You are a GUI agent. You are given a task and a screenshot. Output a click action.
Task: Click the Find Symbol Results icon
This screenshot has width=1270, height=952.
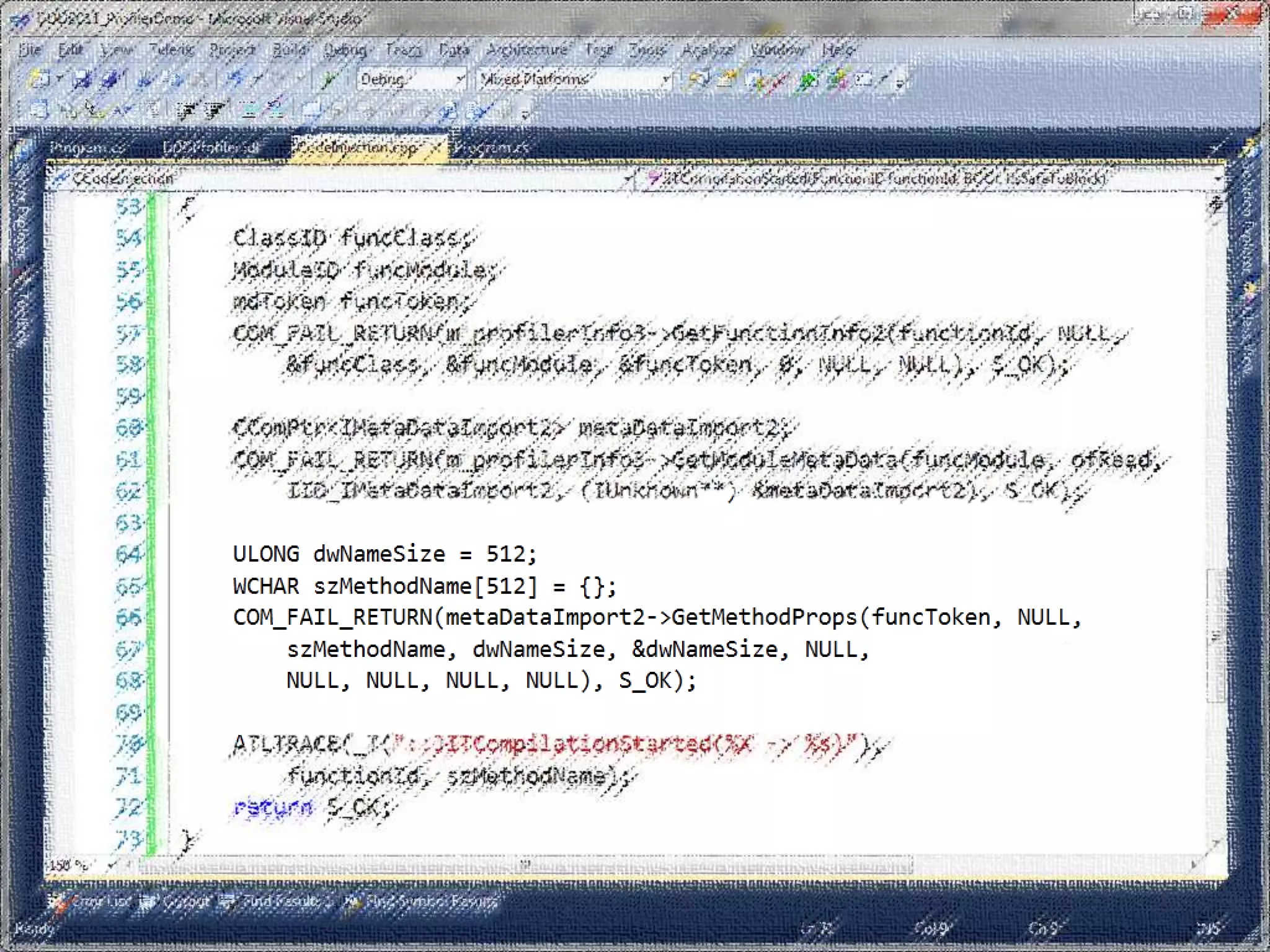[x=353, y=901]
